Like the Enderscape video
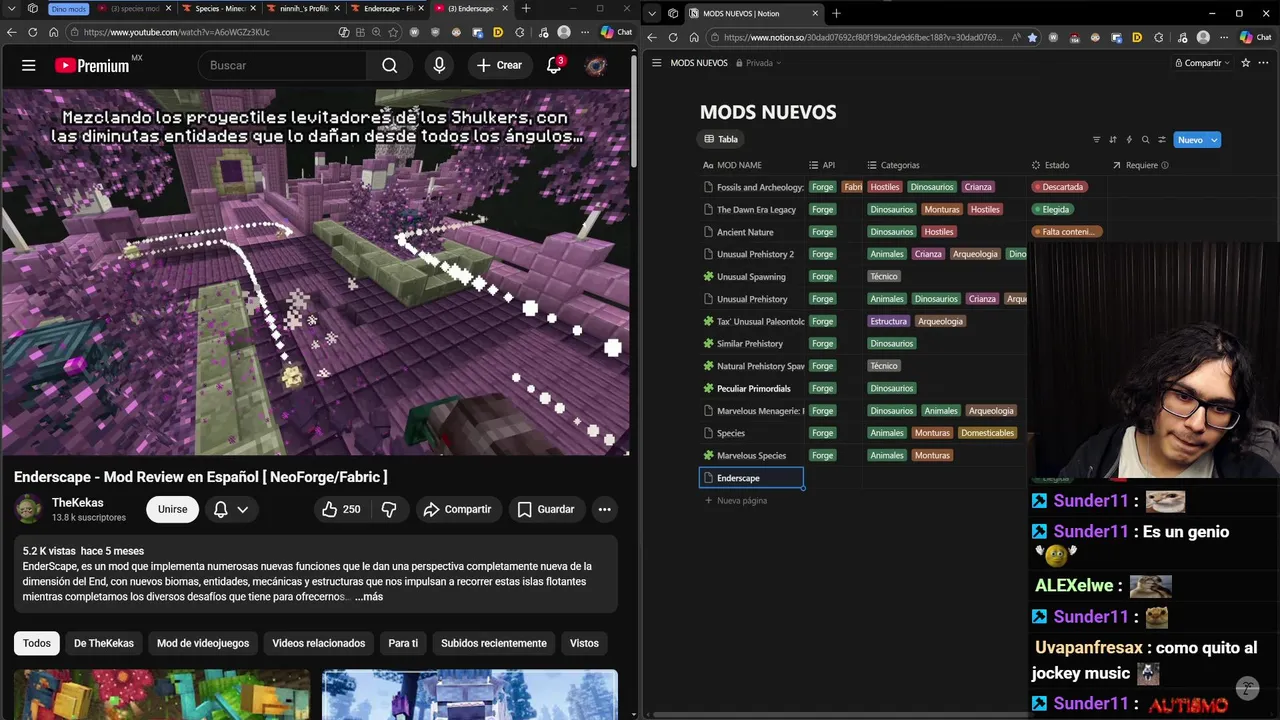The width and height of the screenshot is (1280, 720). click(x=340, y=509)
